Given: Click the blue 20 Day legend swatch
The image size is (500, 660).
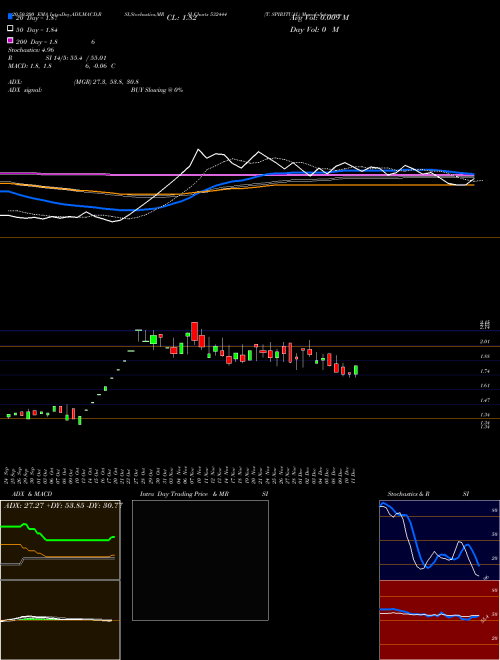Looking at the screenshot, I should (x=10, y=17).
